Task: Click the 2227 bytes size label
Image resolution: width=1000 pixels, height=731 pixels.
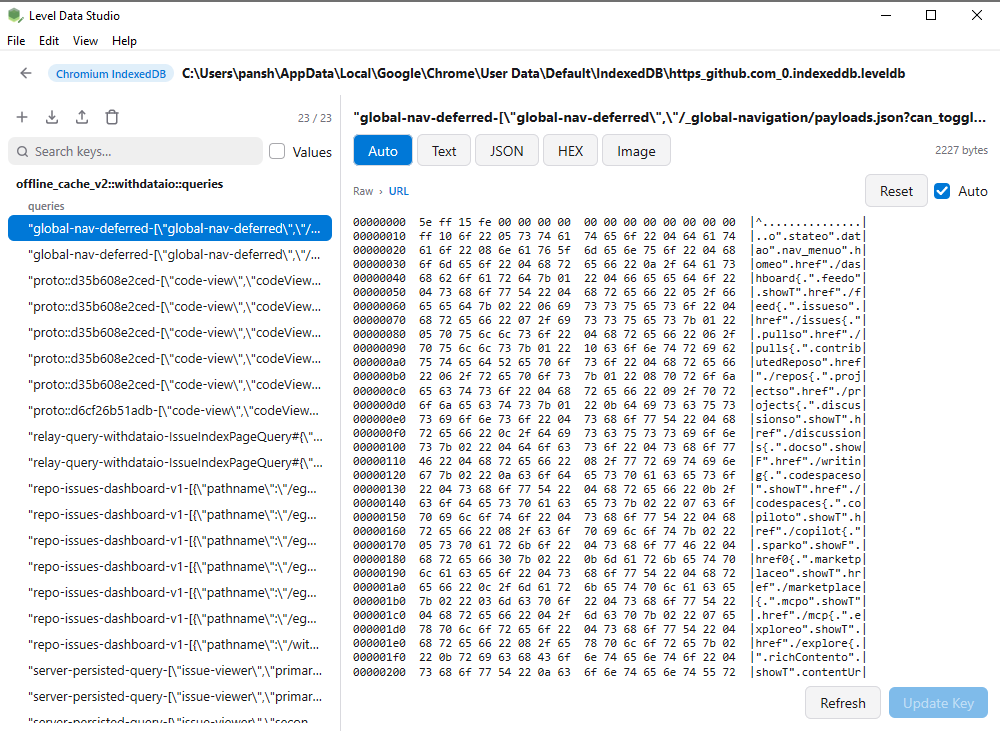Action: tap(961, 151)
